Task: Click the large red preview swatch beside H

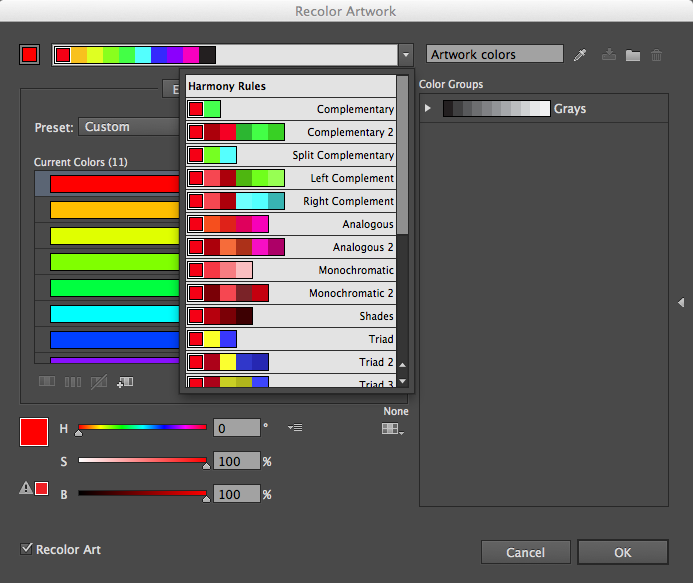Action: (34, 432)
